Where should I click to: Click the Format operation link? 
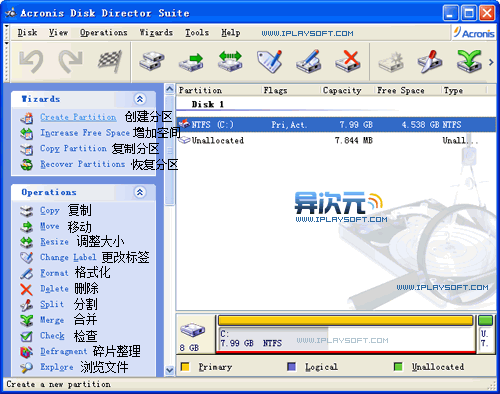(54, 273)
